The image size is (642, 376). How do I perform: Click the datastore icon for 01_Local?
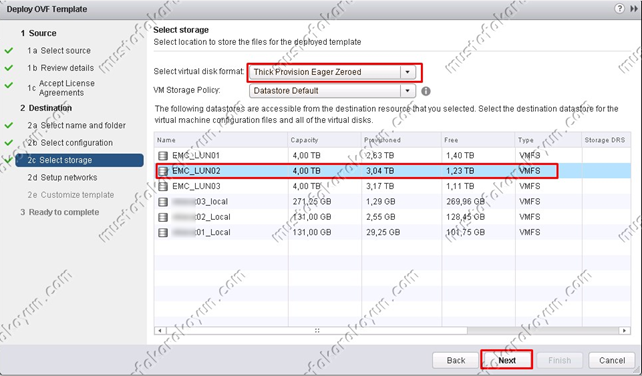[x=163, y=232]
